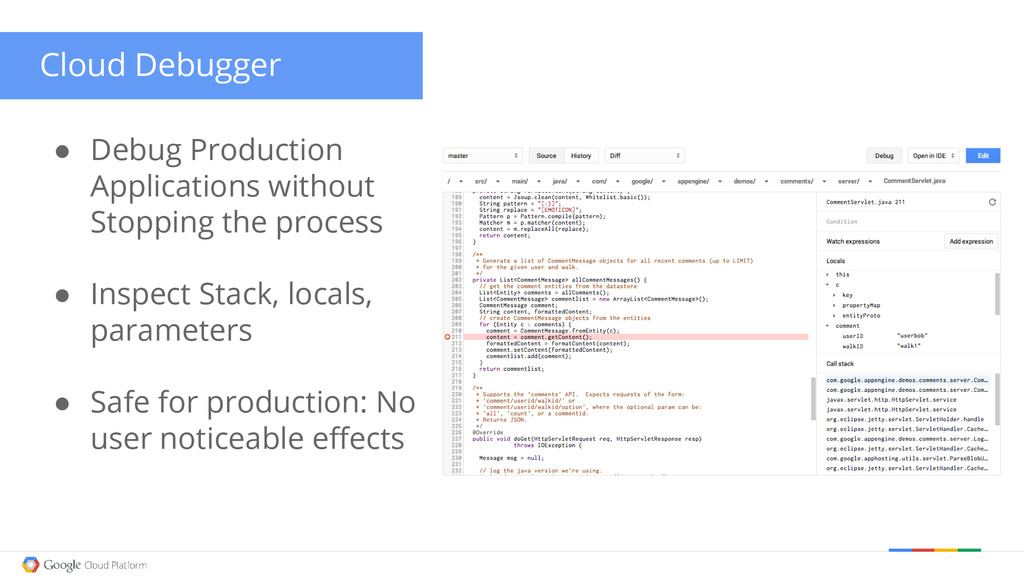Image resolution: width=1024 pixels, height=577 pixels.
Task: Go to the google/ breadcrumb folder
Action: click(642, 181)
